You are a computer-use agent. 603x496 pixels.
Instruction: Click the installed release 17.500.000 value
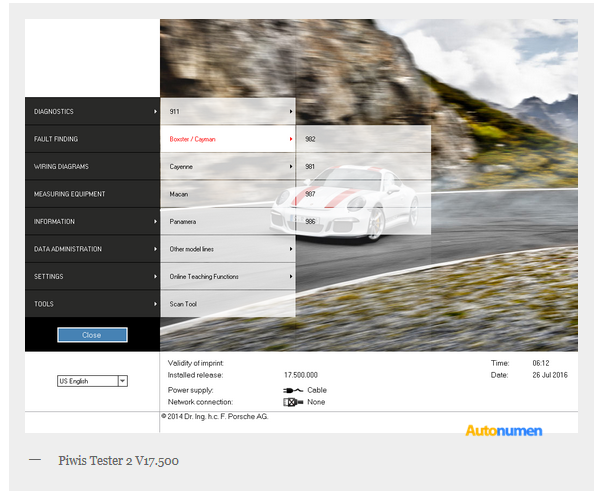click(301, 375)
